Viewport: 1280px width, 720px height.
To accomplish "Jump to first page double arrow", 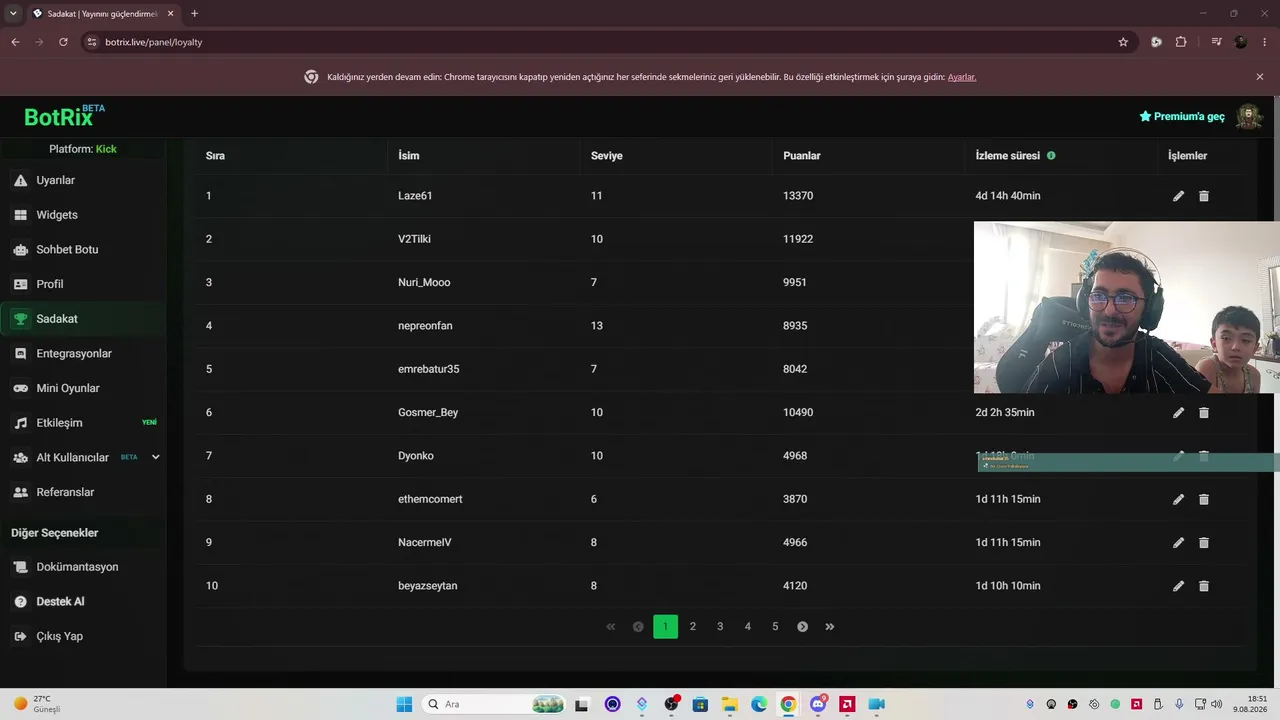I will point(610,627).
